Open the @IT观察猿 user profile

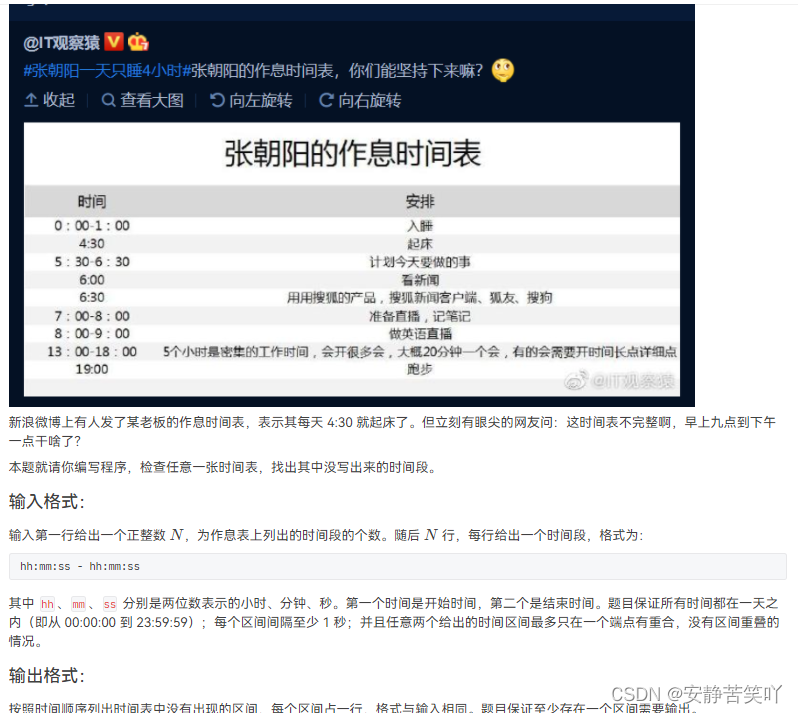(62, 43)
